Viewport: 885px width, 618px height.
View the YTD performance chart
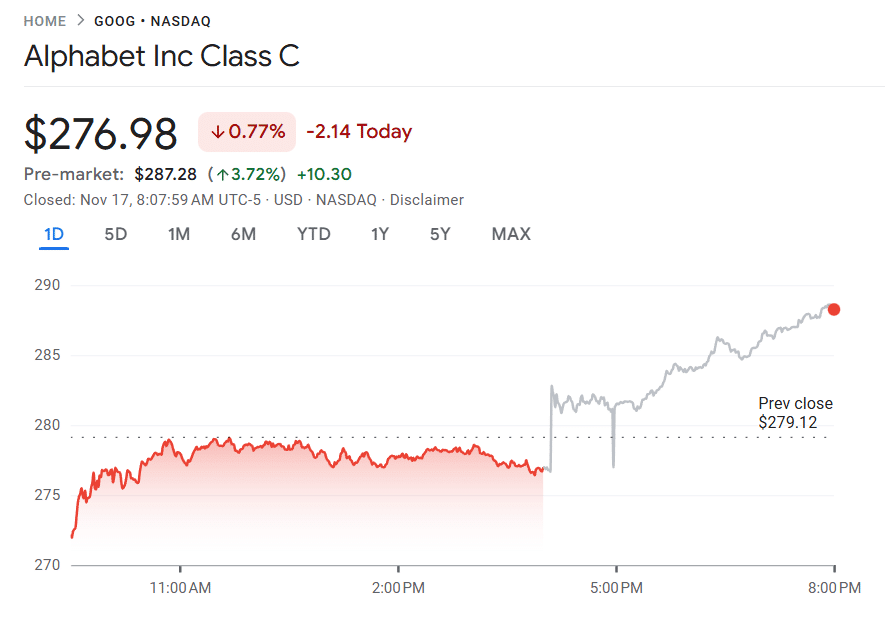(x=313, y=234)
